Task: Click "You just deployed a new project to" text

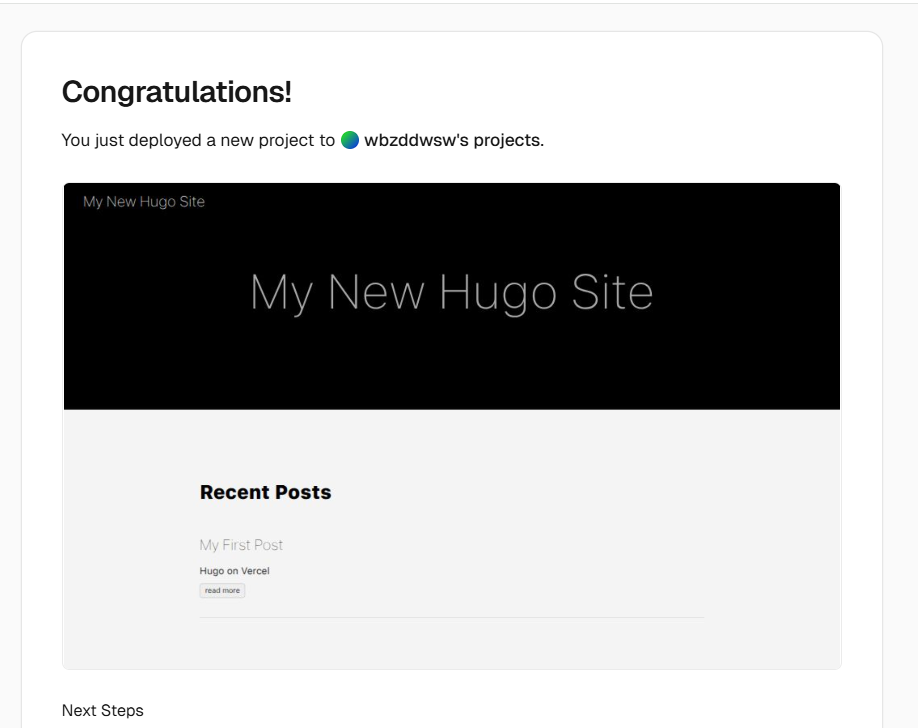Action: pos(198,141)
